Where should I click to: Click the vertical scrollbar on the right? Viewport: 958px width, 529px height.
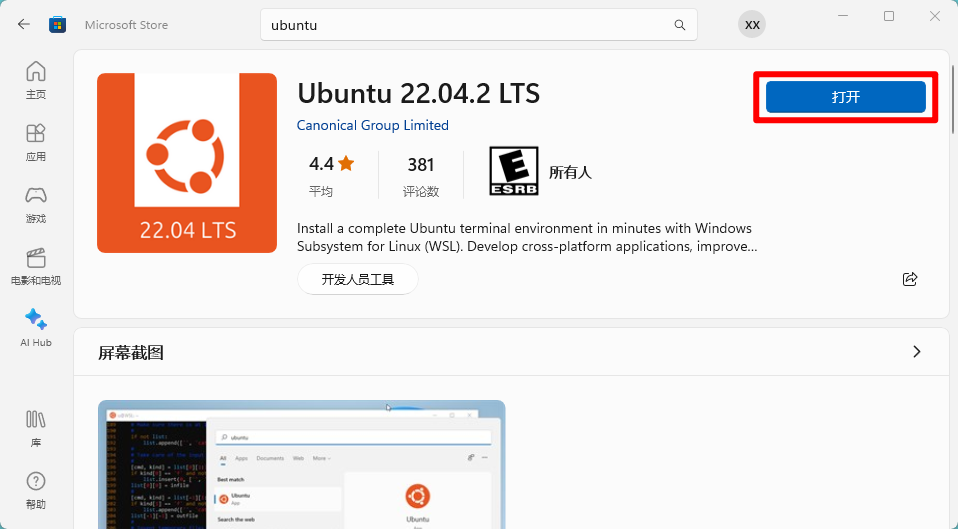[x=953, y=98]
